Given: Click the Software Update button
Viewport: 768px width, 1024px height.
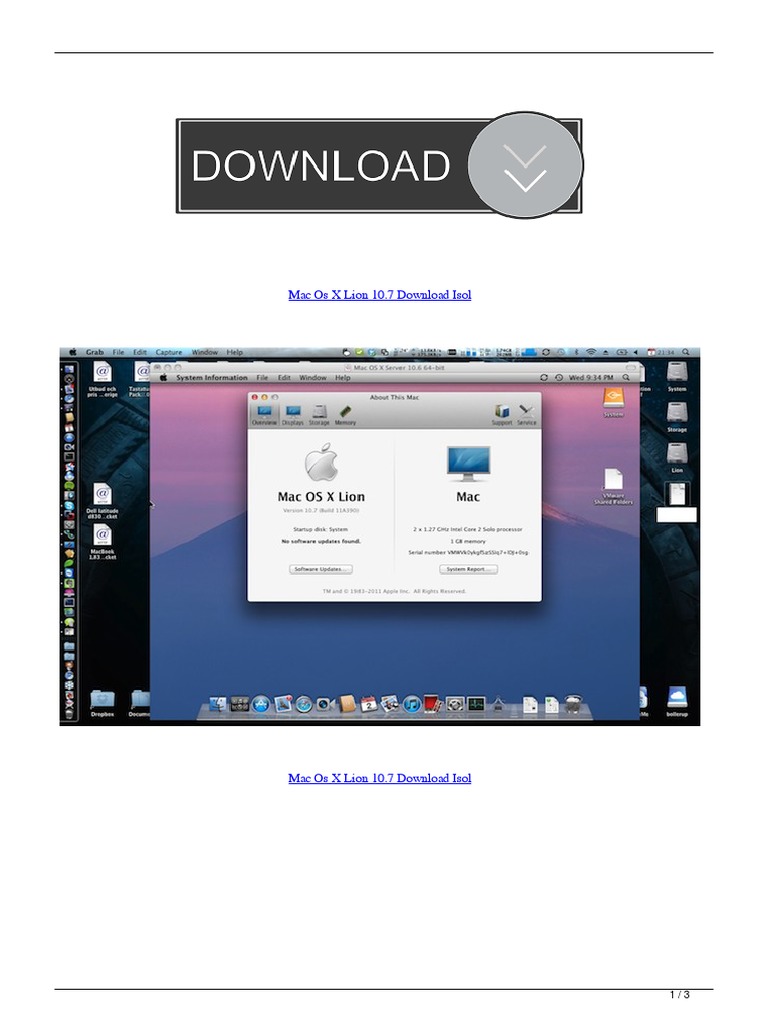Looking at the screenshot, I should (x=321, y=569).
